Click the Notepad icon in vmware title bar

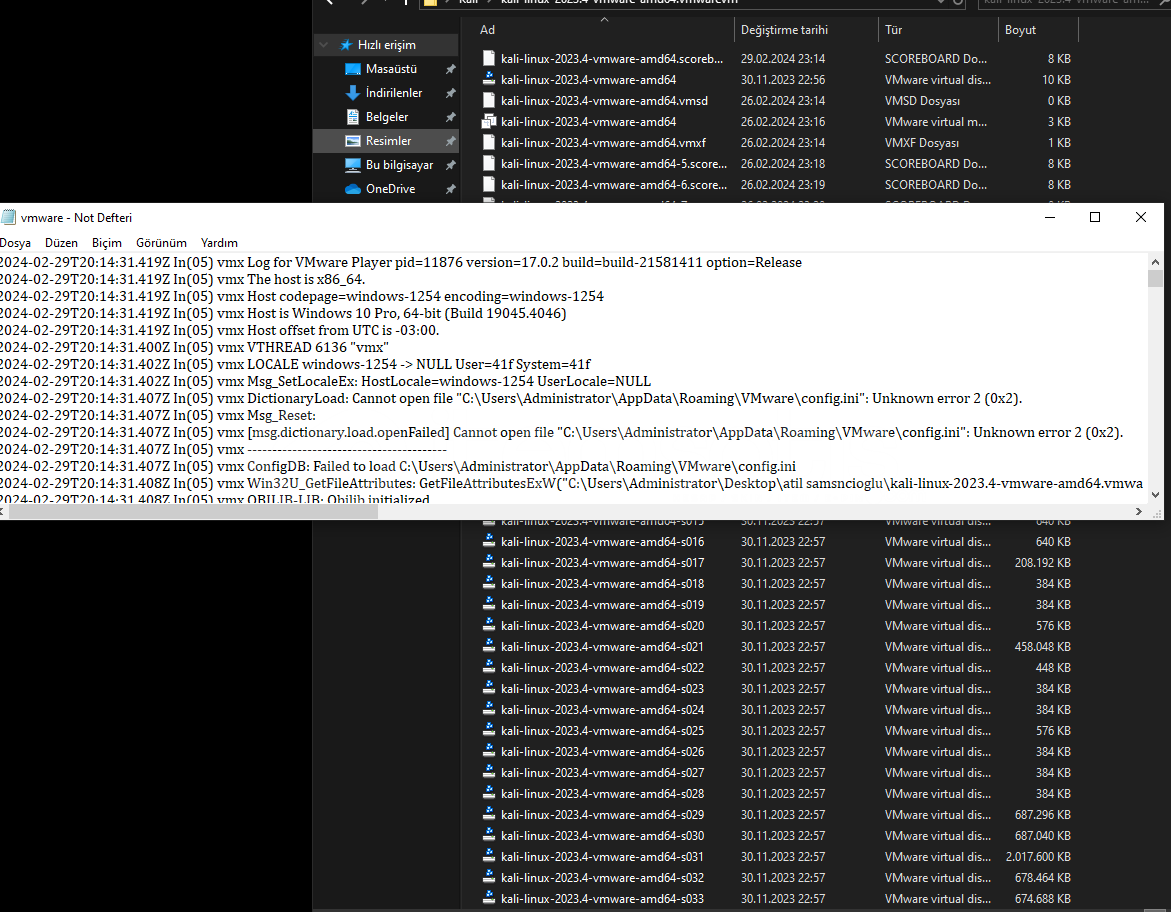point(8,217)
